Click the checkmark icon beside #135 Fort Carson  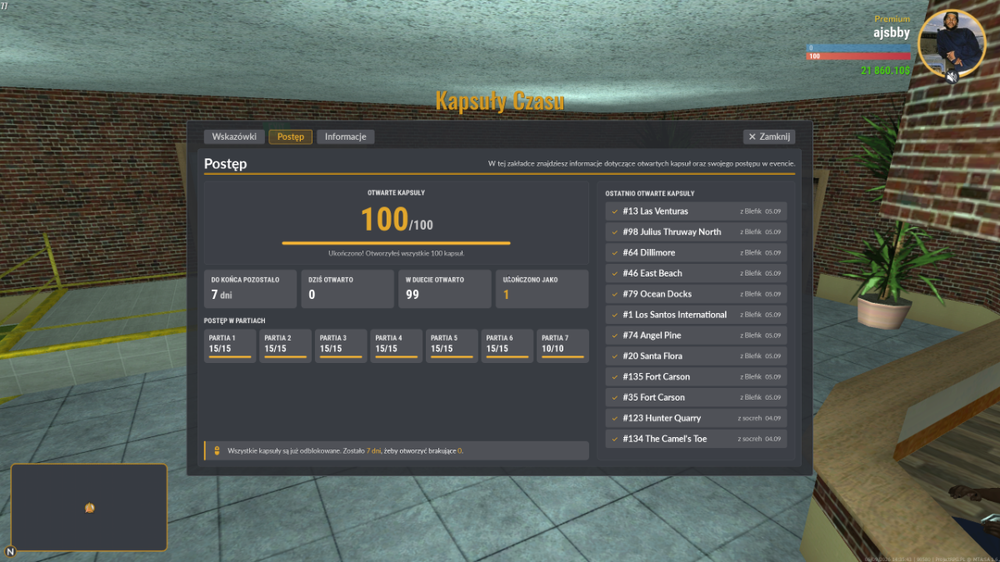coord(615,377)
